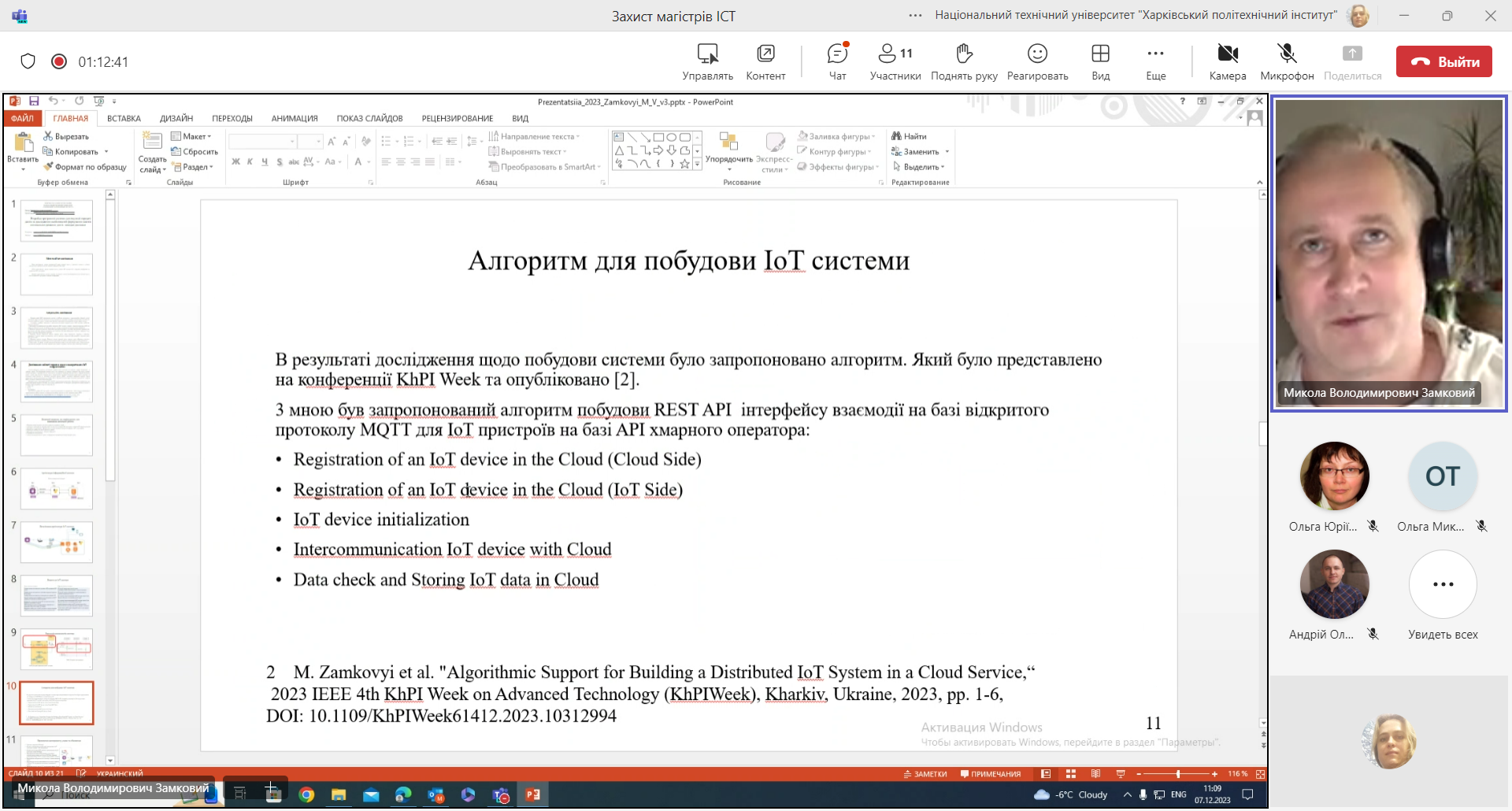
Task: Click Увидеть всех to see all participants
Action: pyautogui.click(x=1443, y=594)
